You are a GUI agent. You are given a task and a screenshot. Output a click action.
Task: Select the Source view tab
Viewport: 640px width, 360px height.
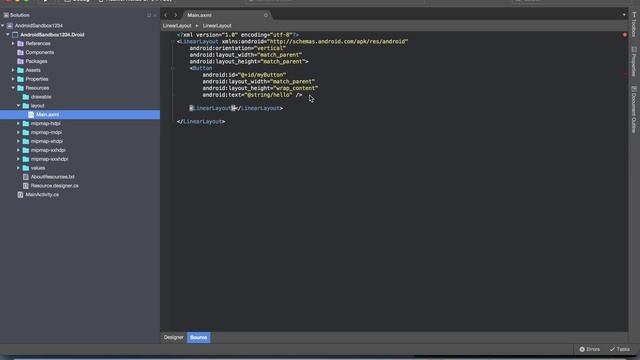pyautogui.click(x=199, y=338)
